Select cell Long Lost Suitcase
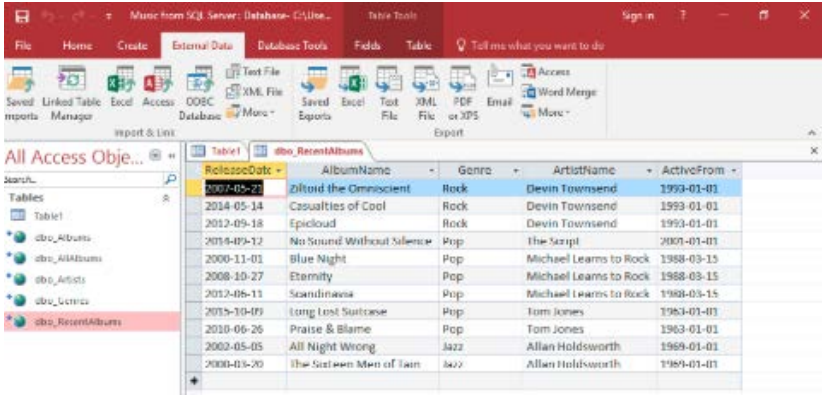 click(x=363, y=312)
